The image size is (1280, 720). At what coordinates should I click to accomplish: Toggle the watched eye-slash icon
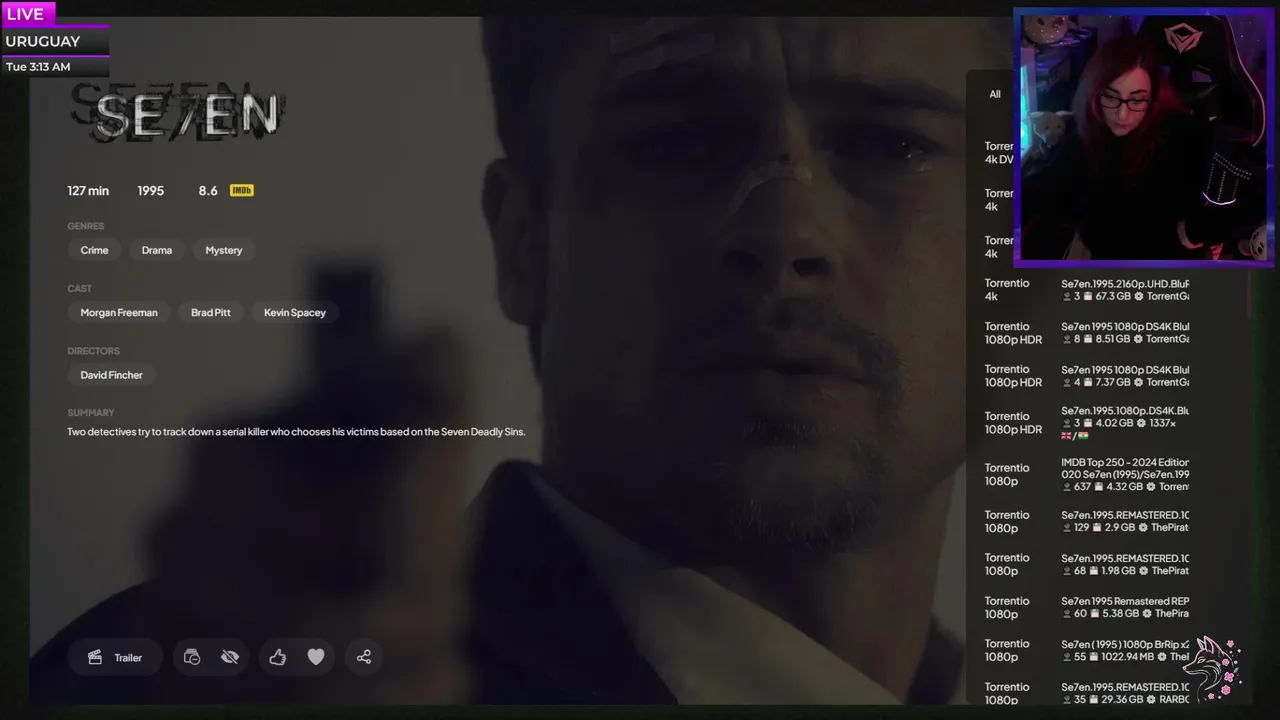point(230,657)
